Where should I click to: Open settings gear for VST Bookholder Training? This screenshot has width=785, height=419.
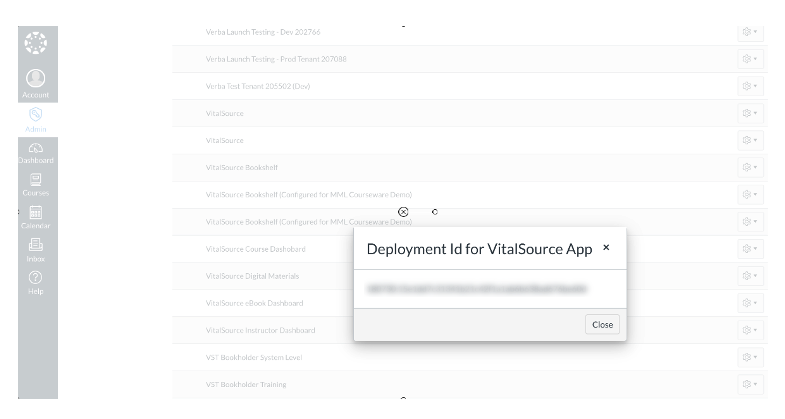point(750,384)
